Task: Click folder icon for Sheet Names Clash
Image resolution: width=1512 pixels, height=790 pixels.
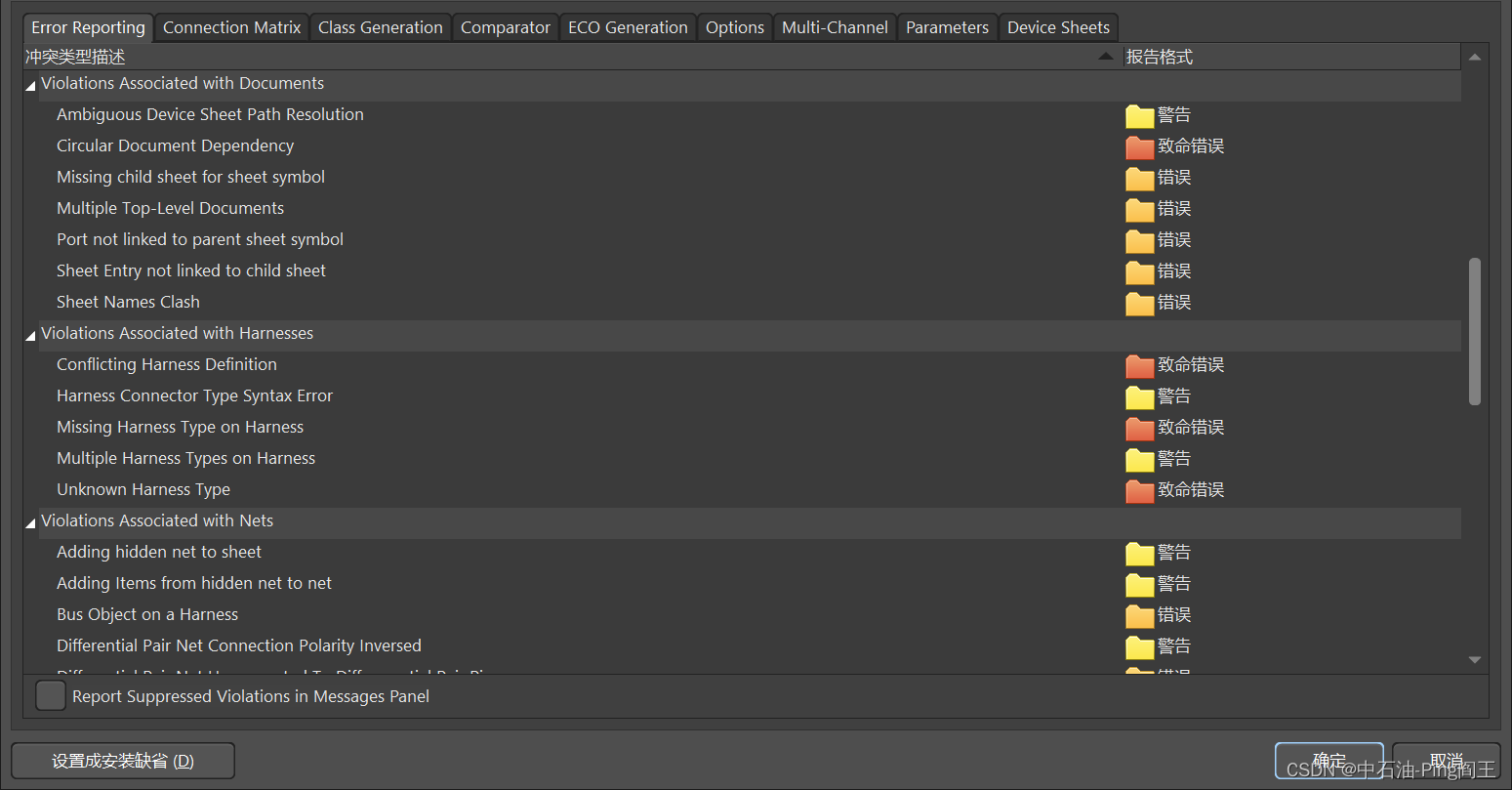Action: pyautogui.click(x=1139, y=303)
